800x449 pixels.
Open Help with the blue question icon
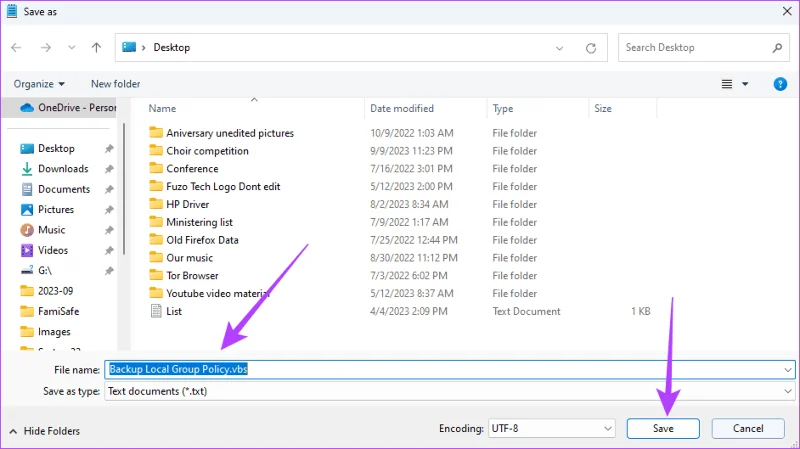coord(780,84)
